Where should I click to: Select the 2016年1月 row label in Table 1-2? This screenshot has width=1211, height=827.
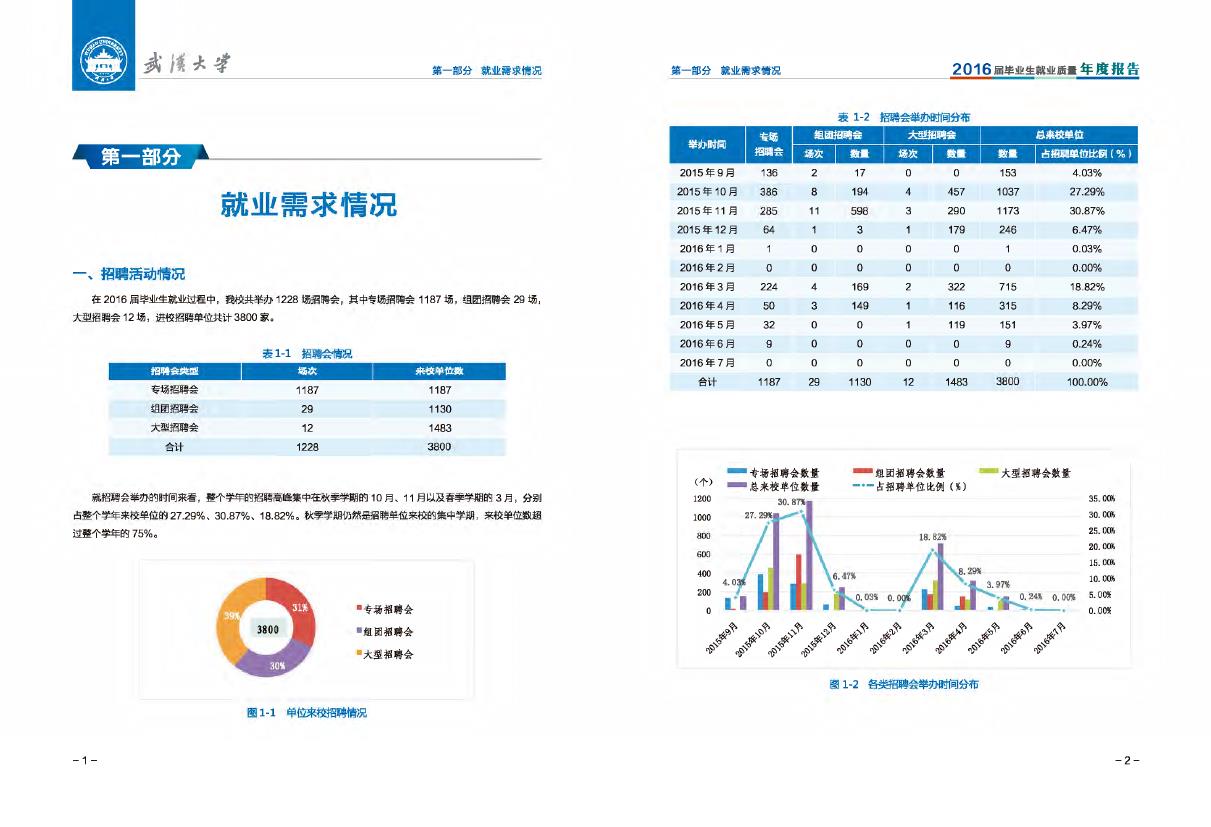pos(707,248)
